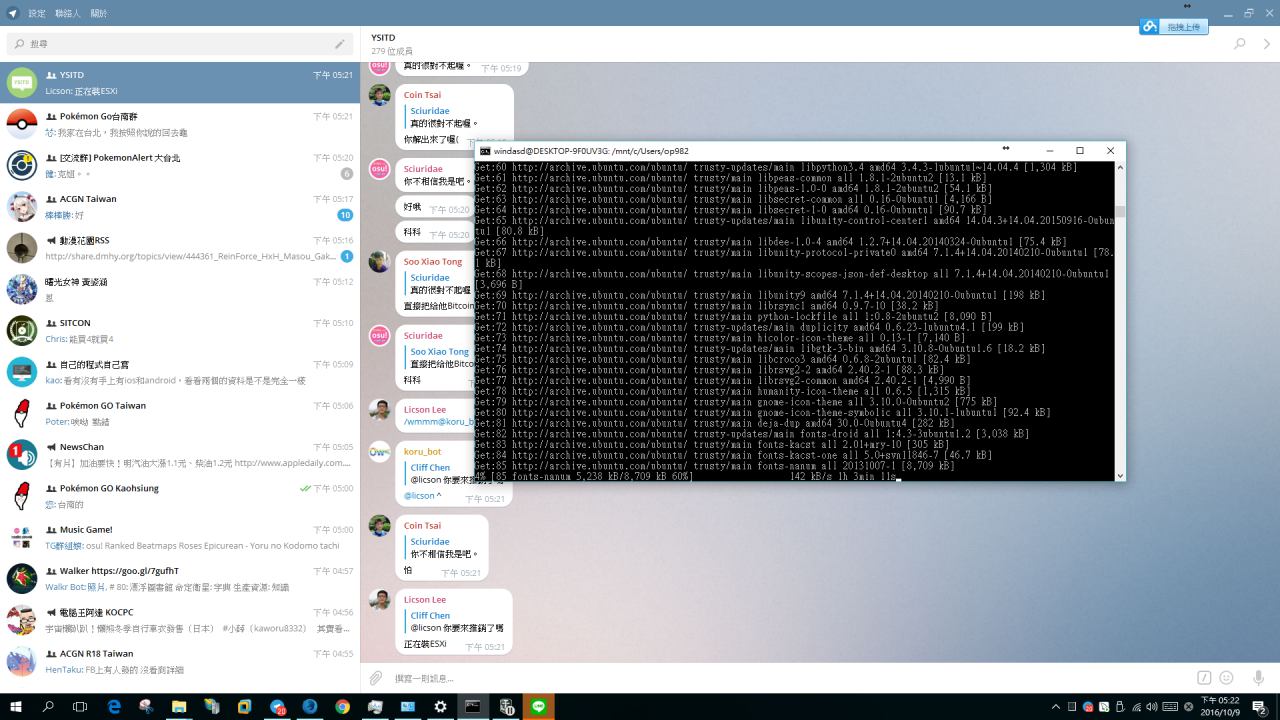Image resolution: width=1280 pixels, height=720 pixels.
Task: Show hidden system tray icons
Action: [1056, 707]
